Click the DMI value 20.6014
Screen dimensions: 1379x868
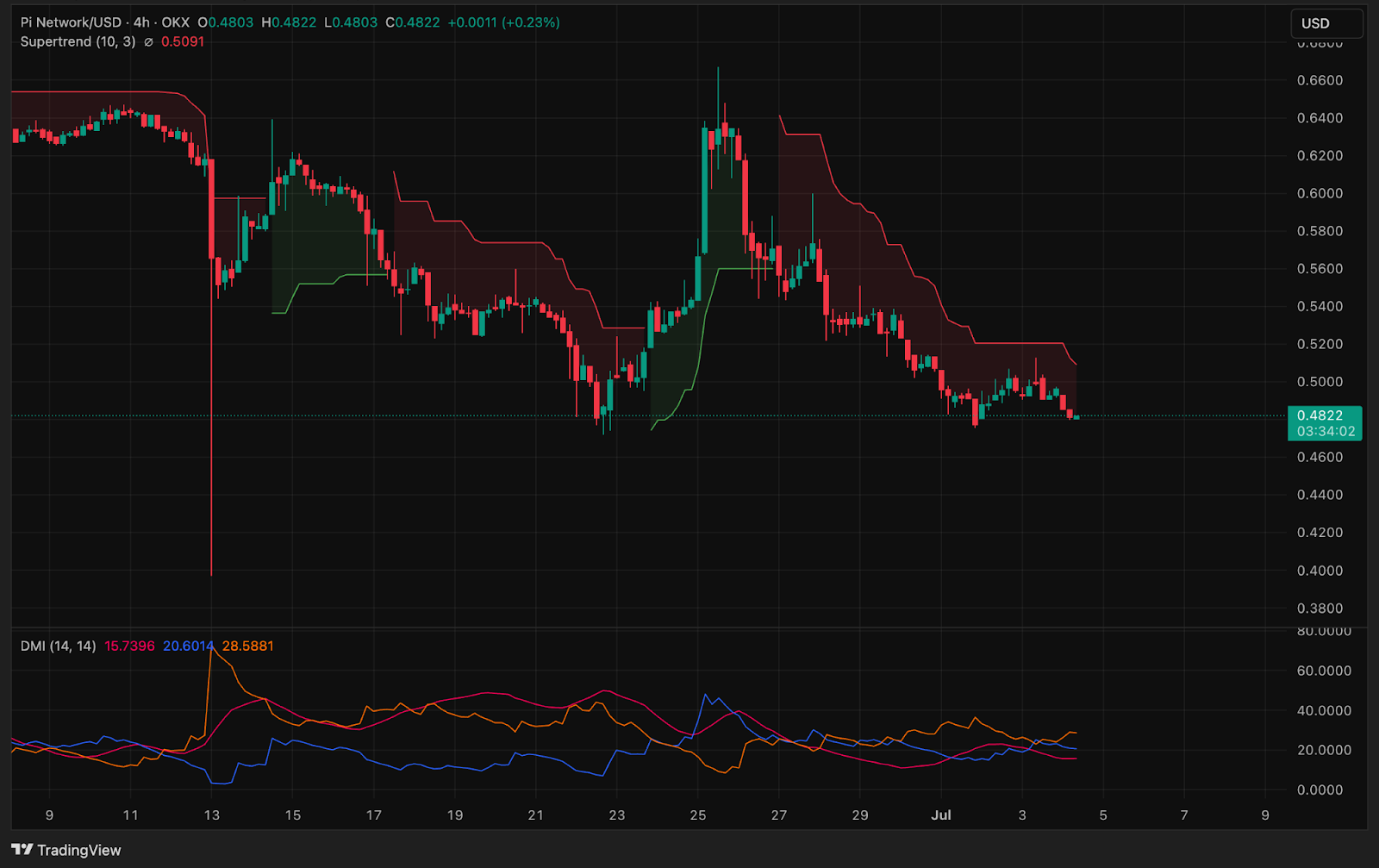188,646
